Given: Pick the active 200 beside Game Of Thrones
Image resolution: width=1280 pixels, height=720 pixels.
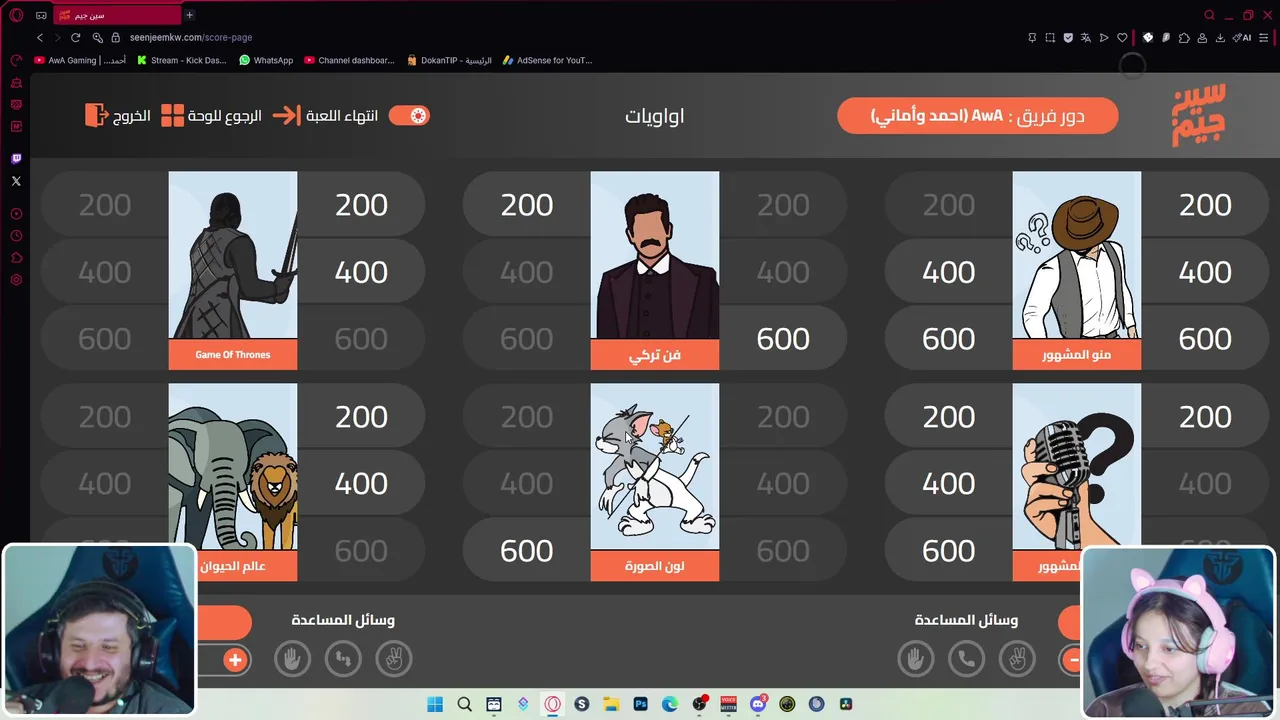Looking at the screenshot, I should pyautogui.click(x=361, y=205).
